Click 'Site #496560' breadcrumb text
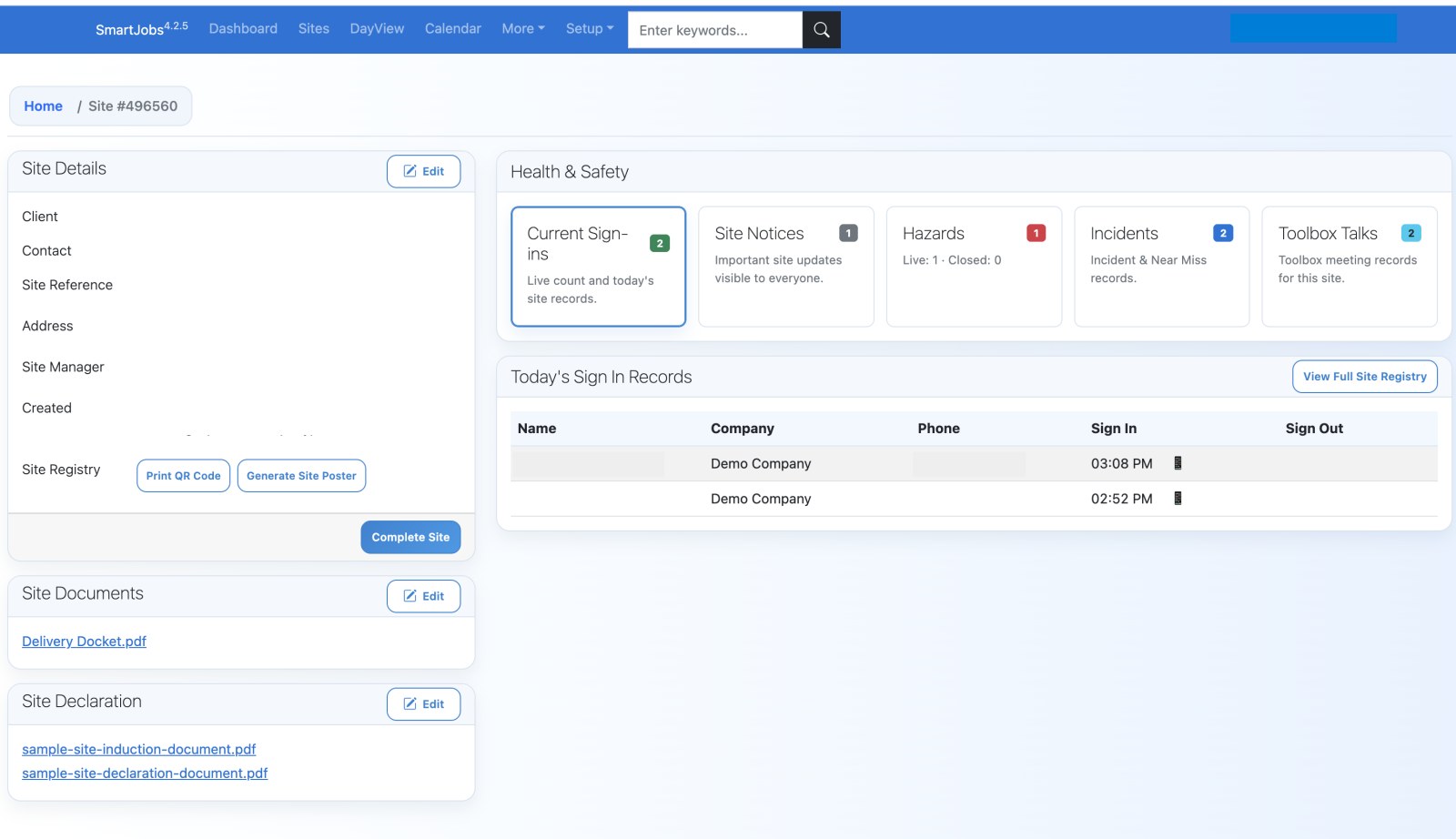This screenshot has height=839, width=1456. coord(133,106)
